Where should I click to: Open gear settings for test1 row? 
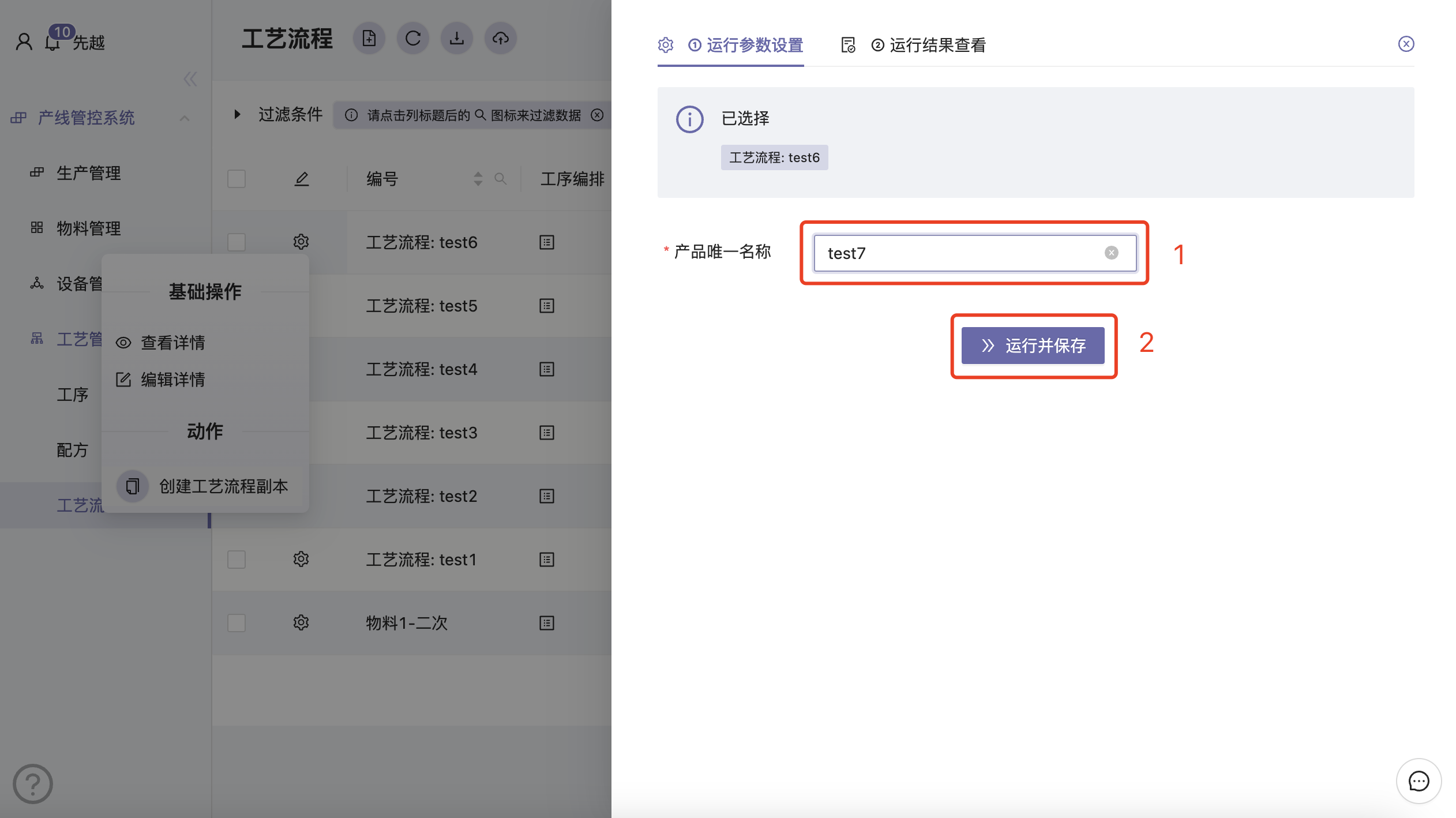pos(301,559)
